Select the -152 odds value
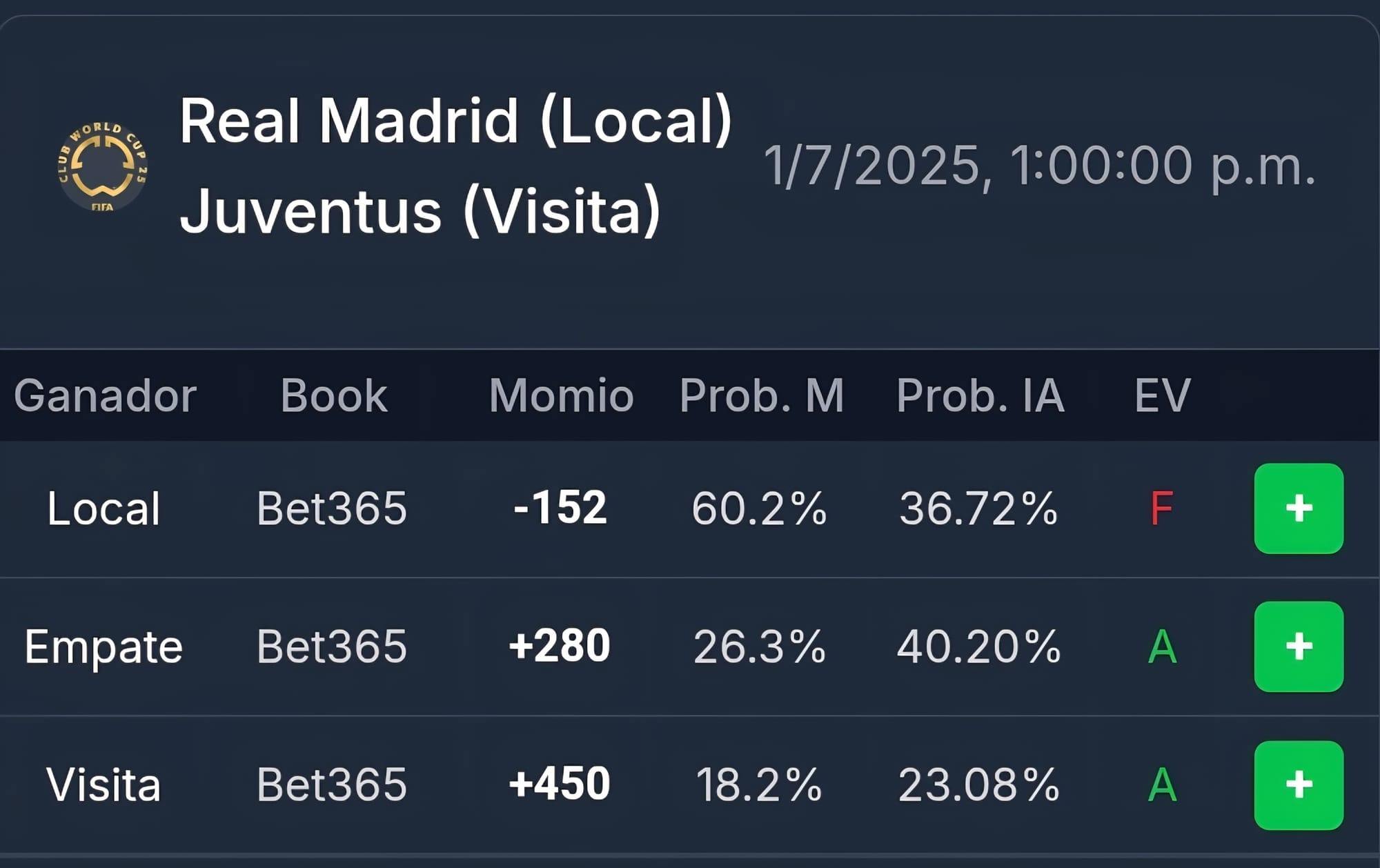The height and width of the screenshot is (868, 1380). tap(560, 508)
